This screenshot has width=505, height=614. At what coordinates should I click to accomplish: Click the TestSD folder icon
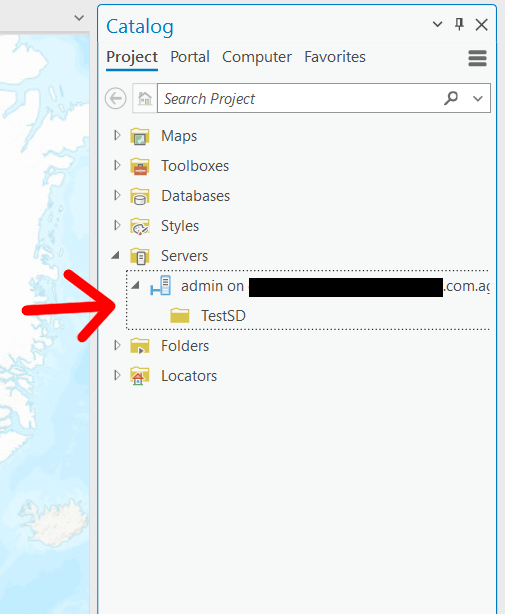180,316
